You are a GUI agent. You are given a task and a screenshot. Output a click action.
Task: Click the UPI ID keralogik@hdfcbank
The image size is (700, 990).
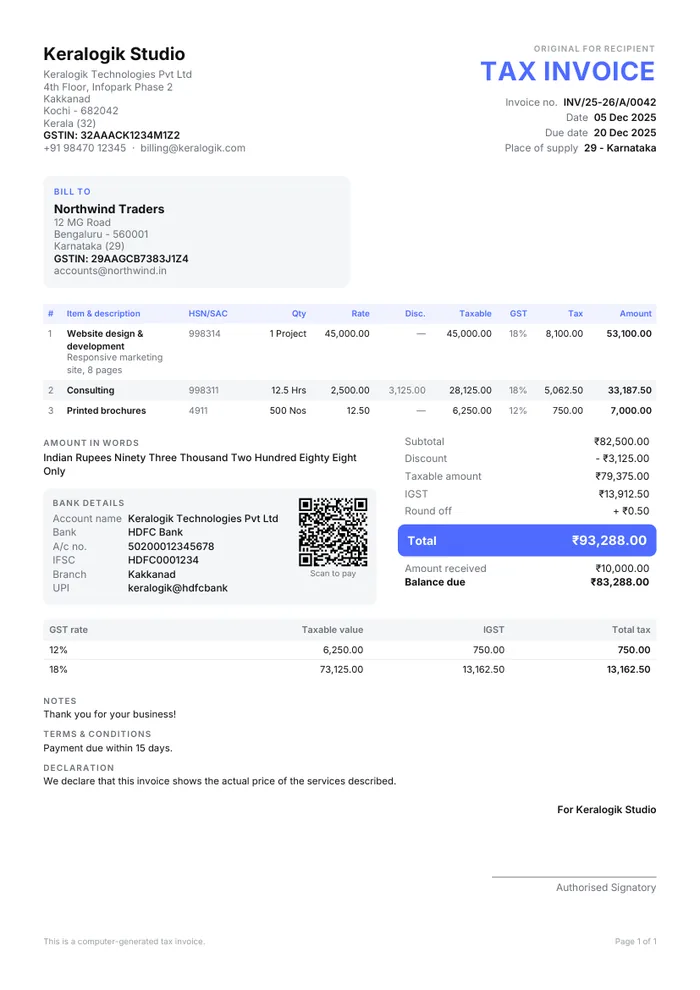coord(177,588)
